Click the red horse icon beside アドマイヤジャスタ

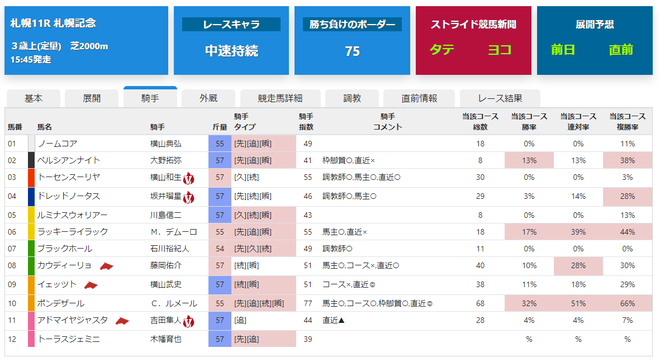pos(122,321)
